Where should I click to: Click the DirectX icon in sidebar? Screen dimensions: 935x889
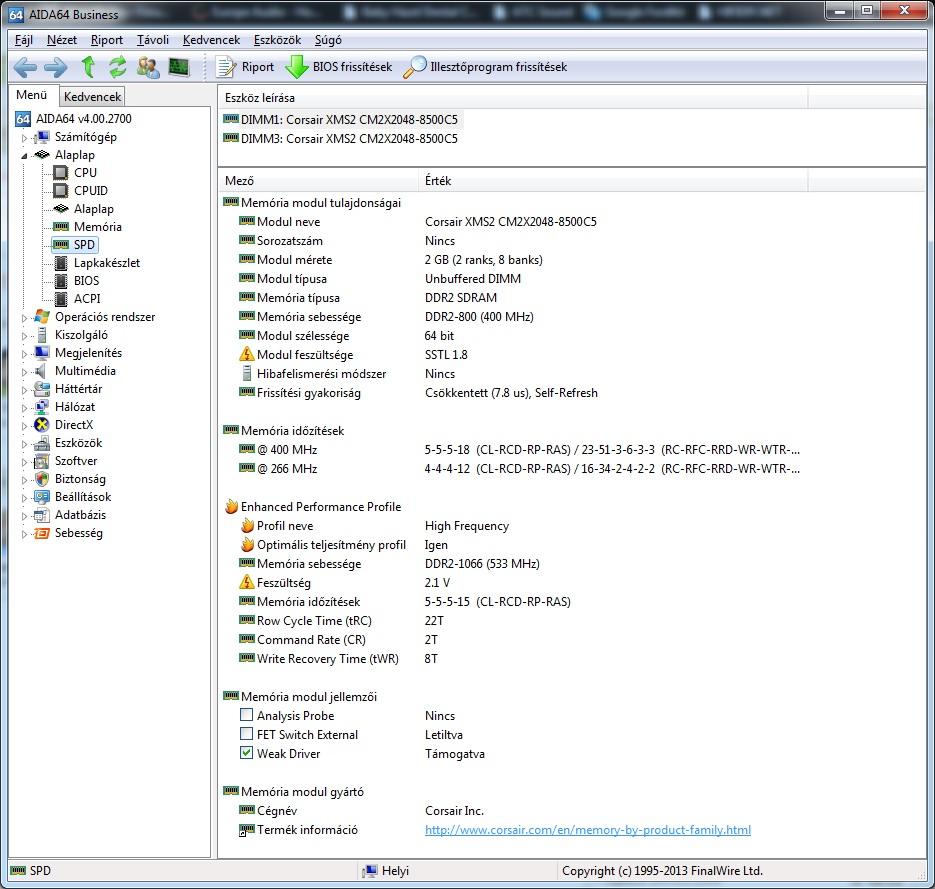click(x=42, y=425)
